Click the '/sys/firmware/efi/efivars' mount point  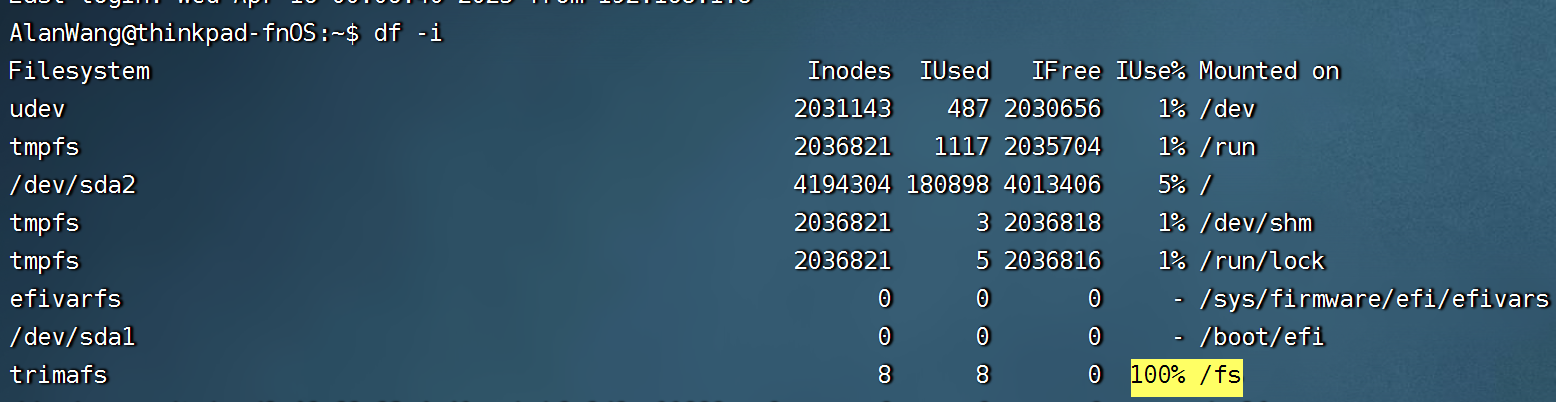click(1374, 299)
